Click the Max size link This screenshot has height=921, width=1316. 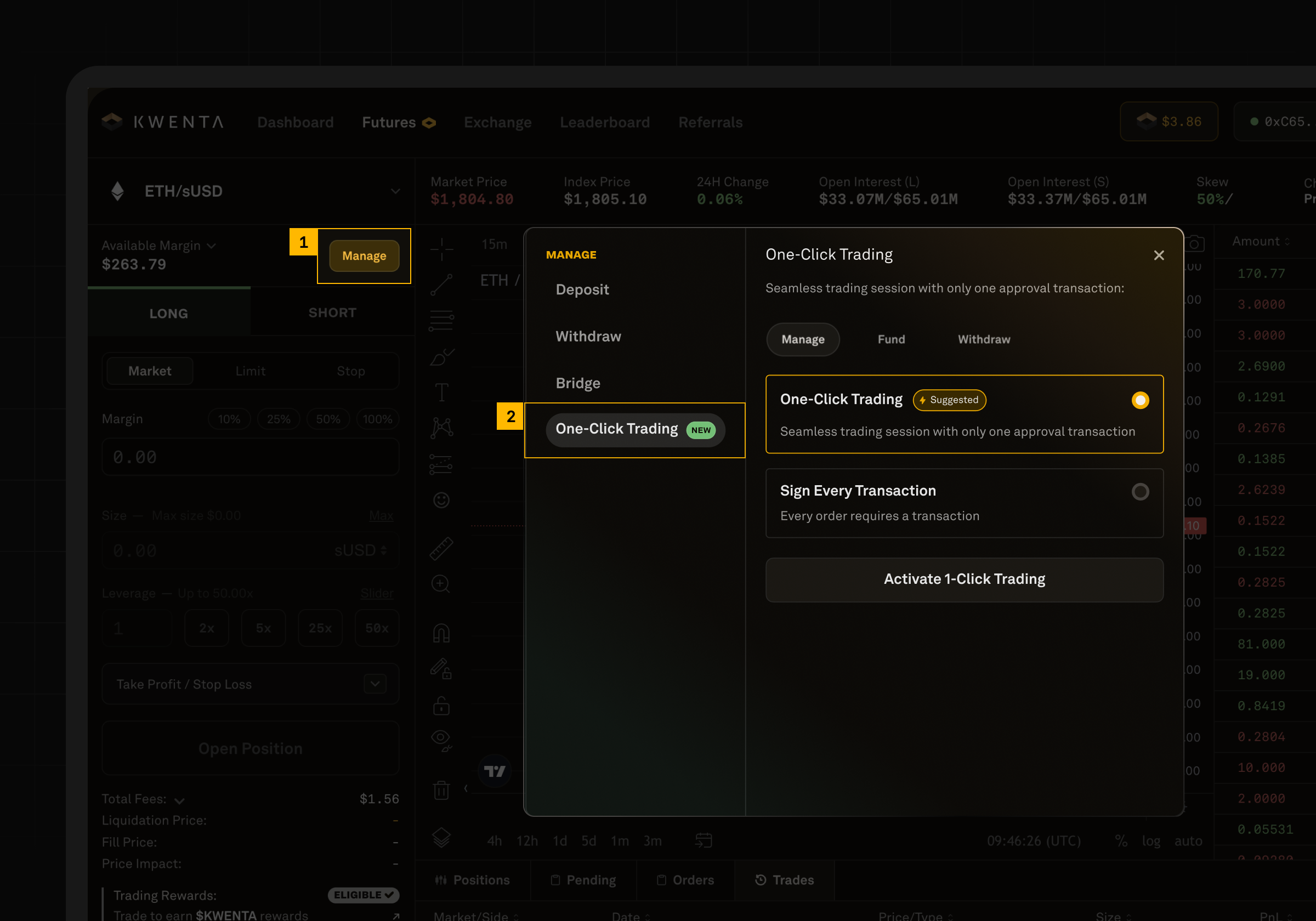381,515
